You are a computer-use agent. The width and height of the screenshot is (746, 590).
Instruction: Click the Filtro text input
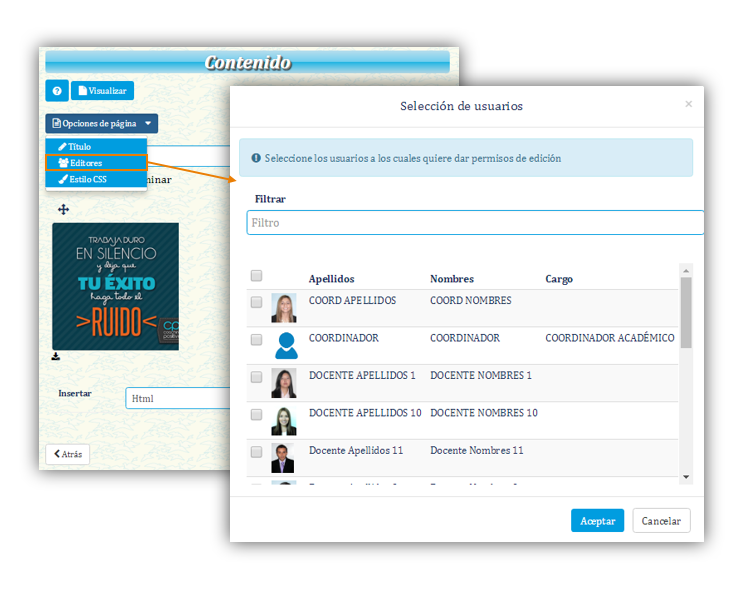tap(475, 223)
